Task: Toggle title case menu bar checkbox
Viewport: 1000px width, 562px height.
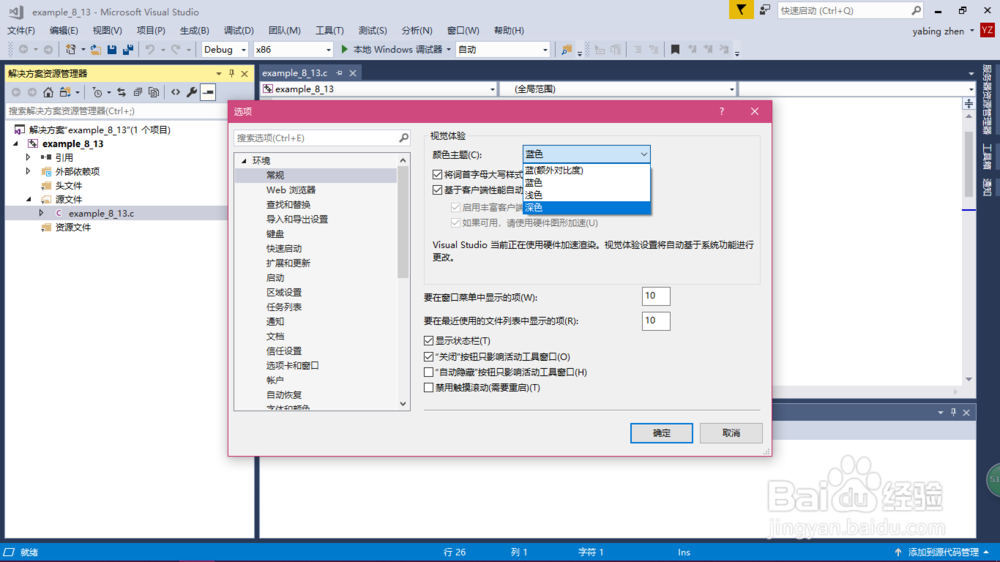Action: pyautogui.click(x=437, y=174)
